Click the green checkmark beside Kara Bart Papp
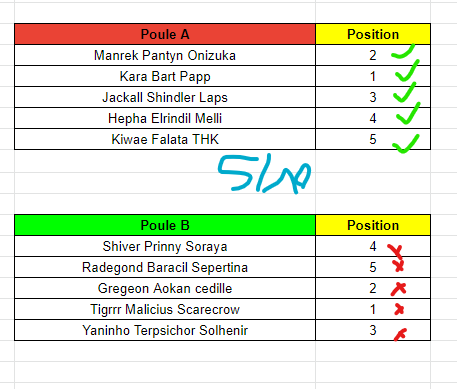The image size is (457, 389). tap(407, 71)
